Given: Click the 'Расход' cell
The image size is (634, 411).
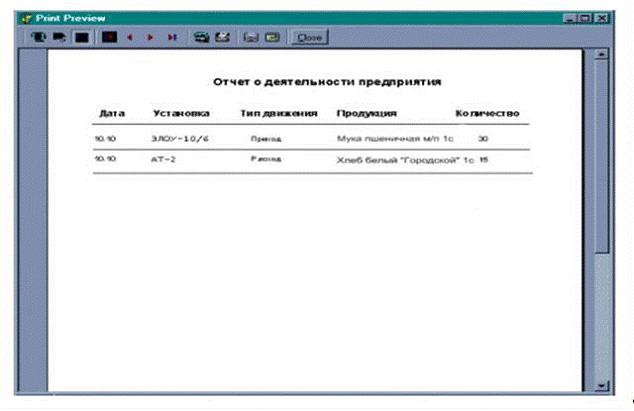Looking at the screenshot, I should (x=266, y=159).
